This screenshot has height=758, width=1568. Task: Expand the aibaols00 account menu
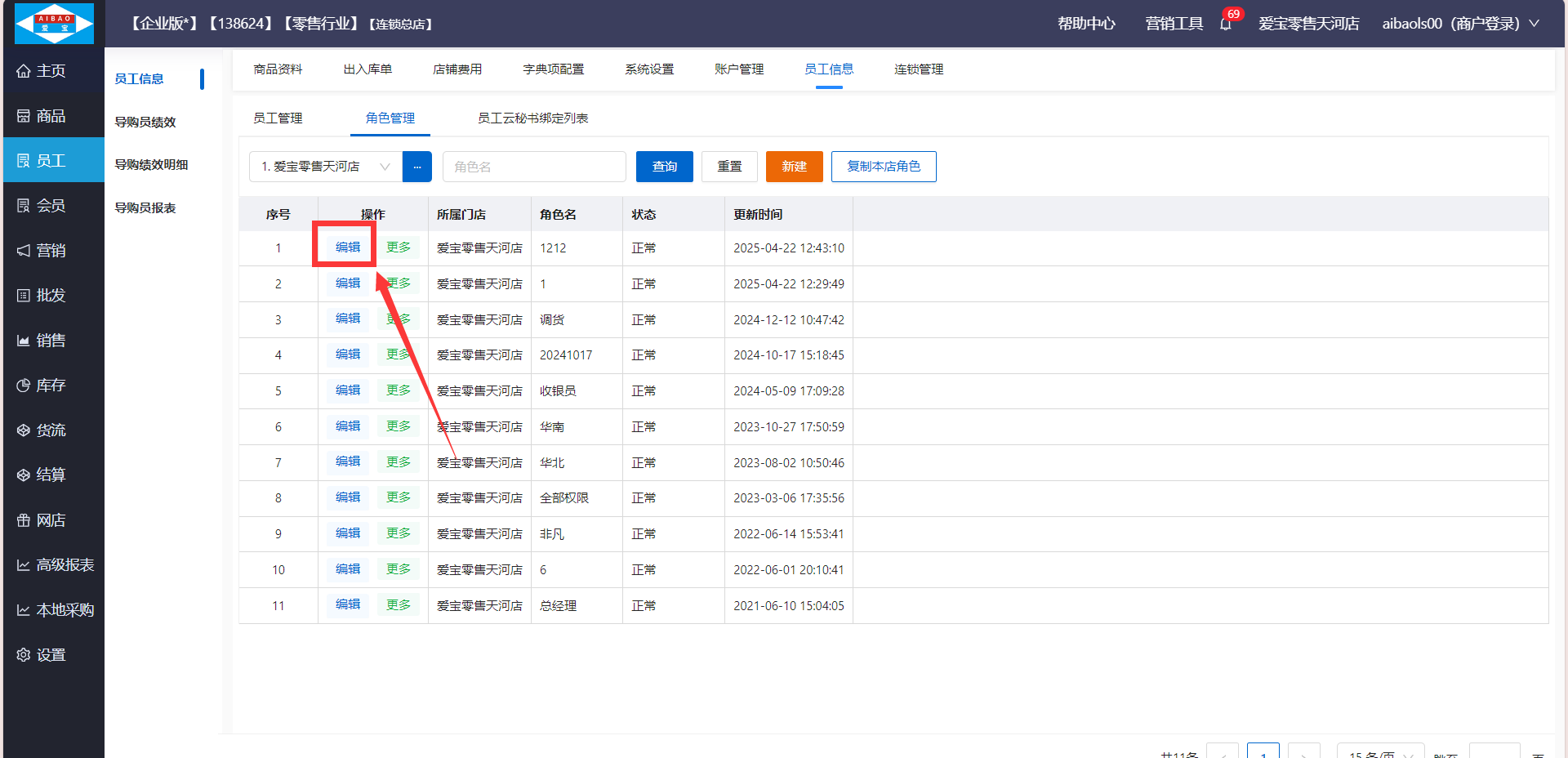[1459, 24]
